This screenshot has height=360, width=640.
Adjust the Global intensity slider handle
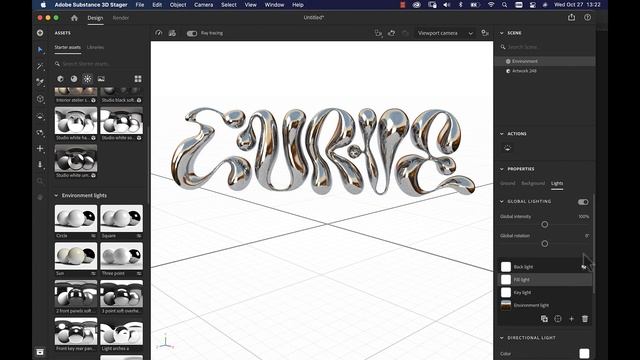tap(544, 224)
